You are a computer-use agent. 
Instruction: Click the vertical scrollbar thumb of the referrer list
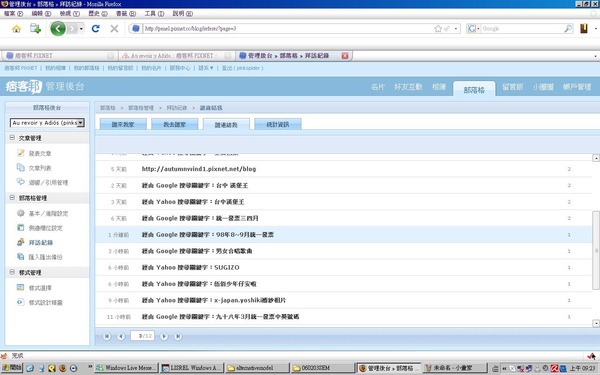tap(596, 250)
